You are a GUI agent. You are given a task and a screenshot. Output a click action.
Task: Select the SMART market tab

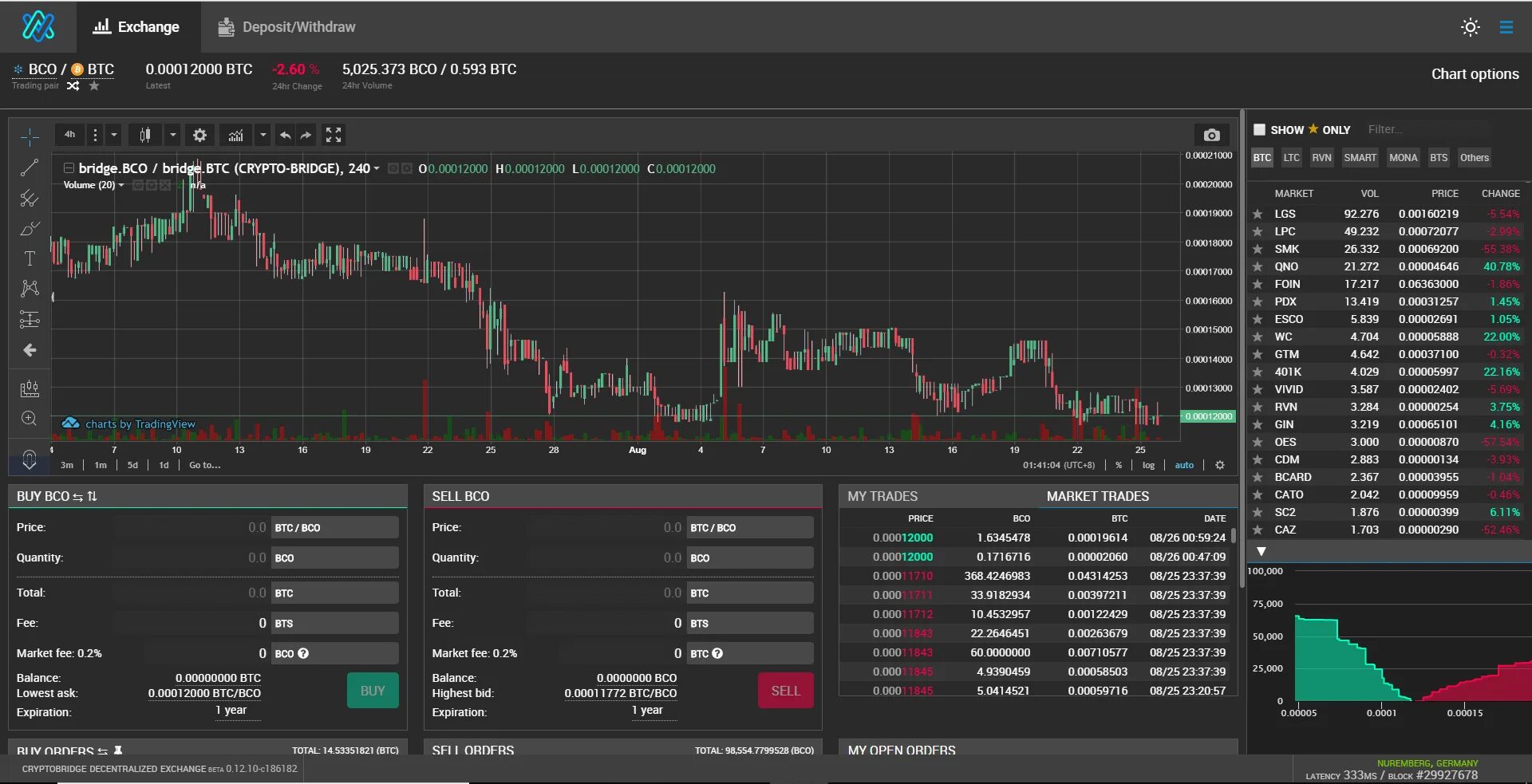(x=1360, y=158)
